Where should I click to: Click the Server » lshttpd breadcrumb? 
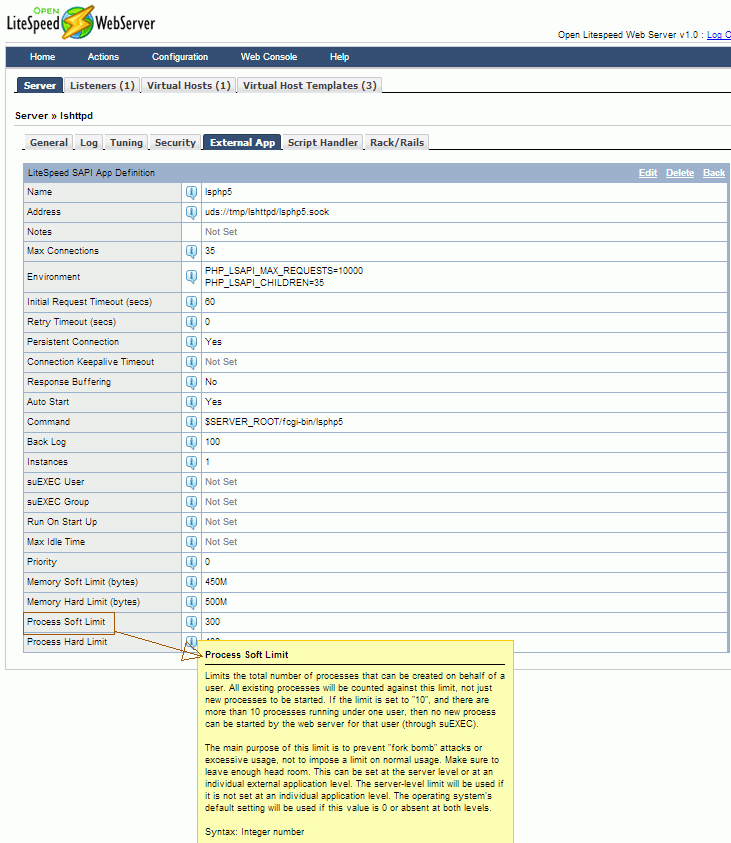coord(54,116)
